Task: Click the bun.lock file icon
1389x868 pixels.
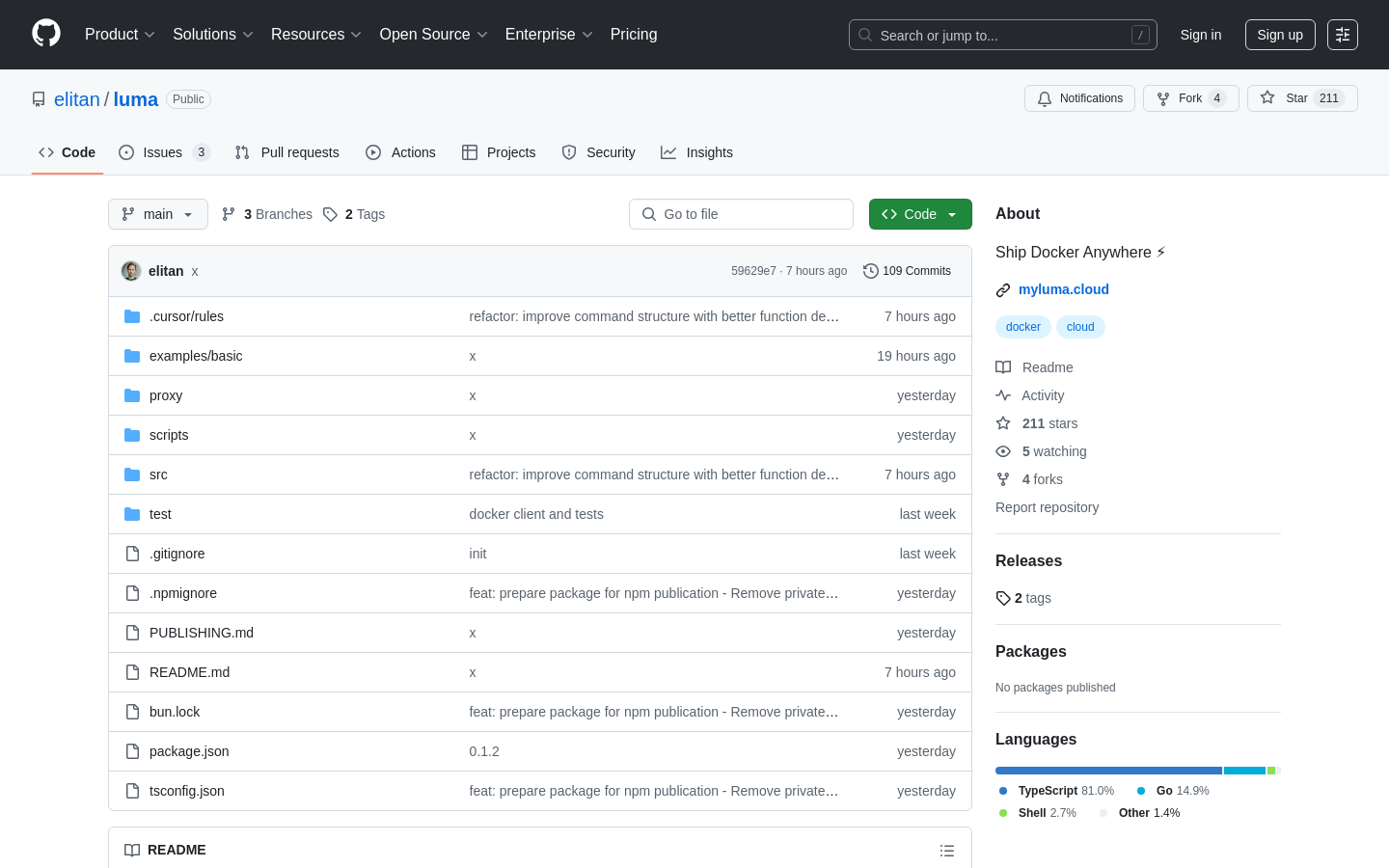Action: [x=132, y=712]
